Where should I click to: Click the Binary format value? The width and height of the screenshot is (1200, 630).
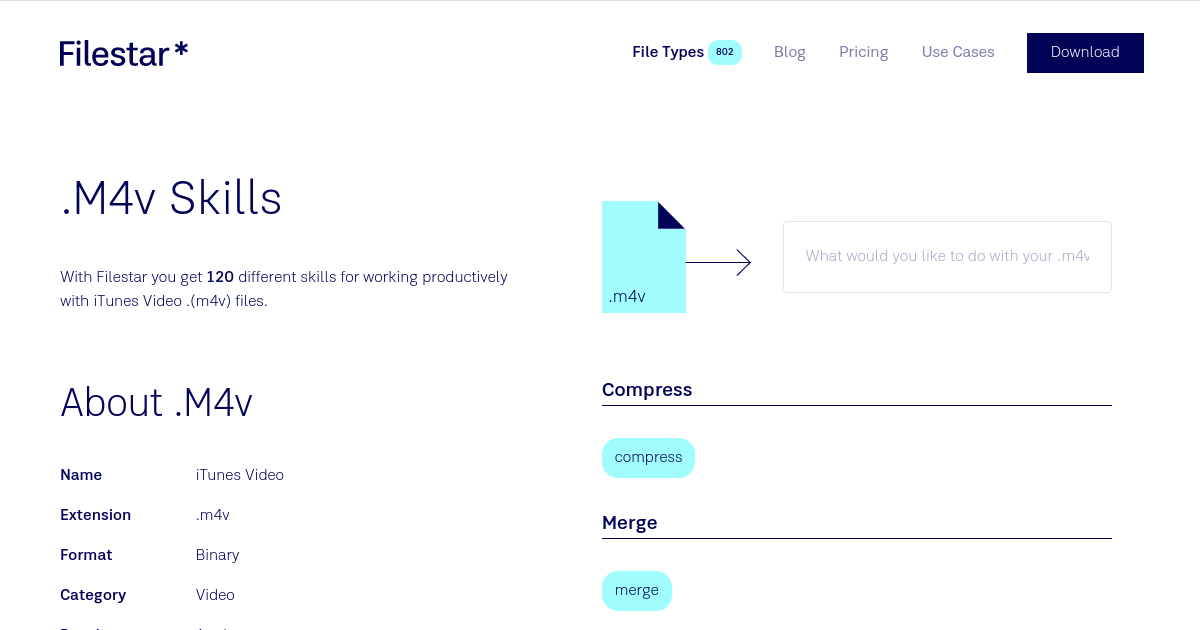[218, 555]
